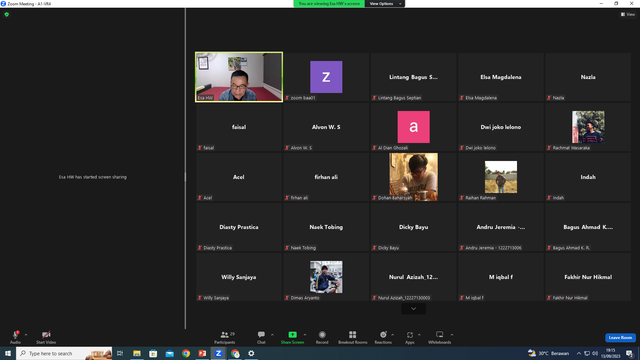Click the firhan ali participant tile
The height and width of the screenshot is (360, 640).
pos(326,177)
